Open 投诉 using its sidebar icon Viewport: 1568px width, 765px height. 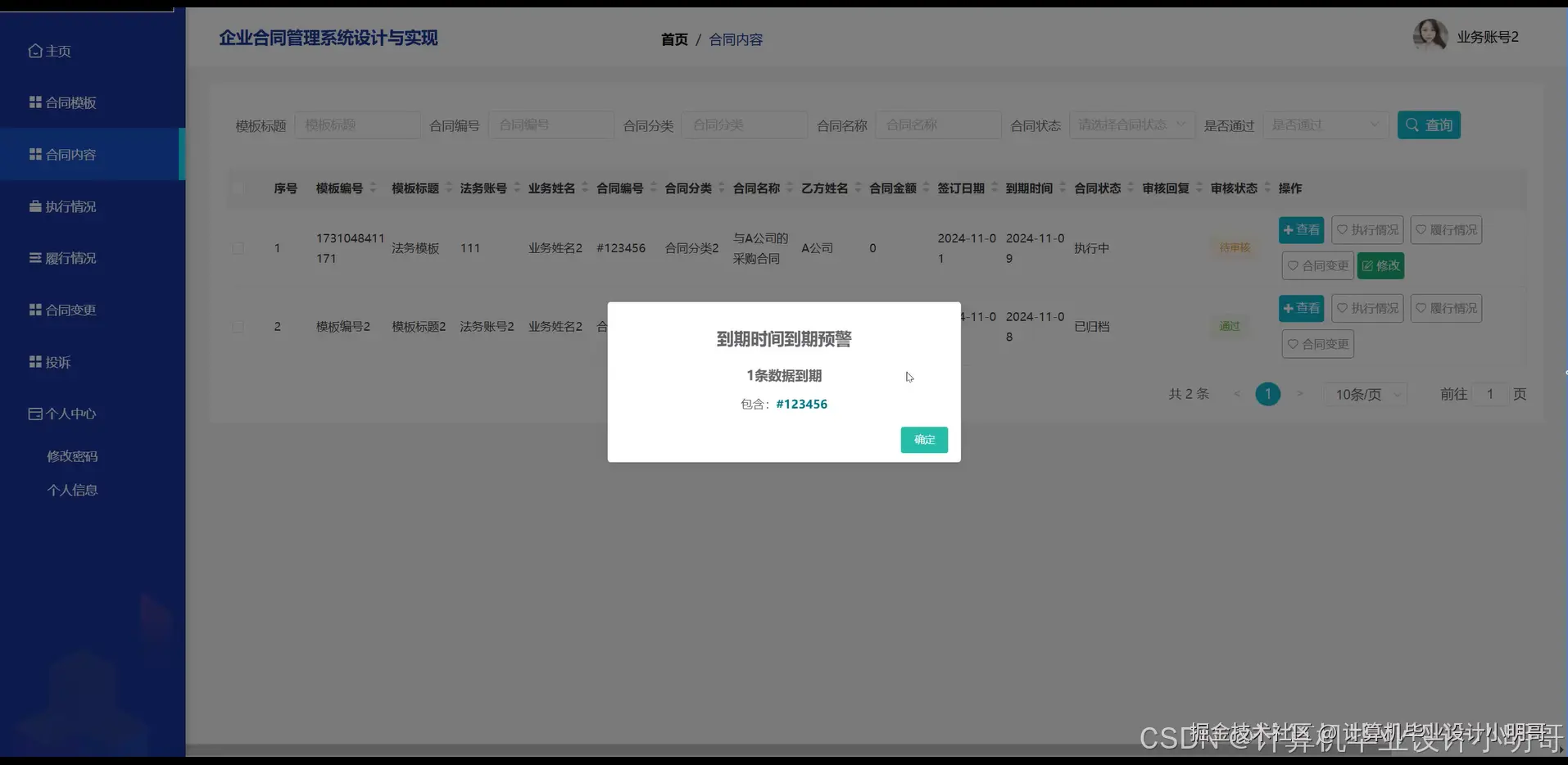click(34, 361)
